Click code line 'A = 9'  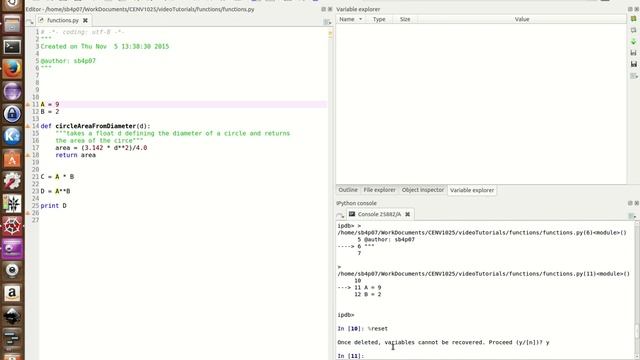[50, 104]
